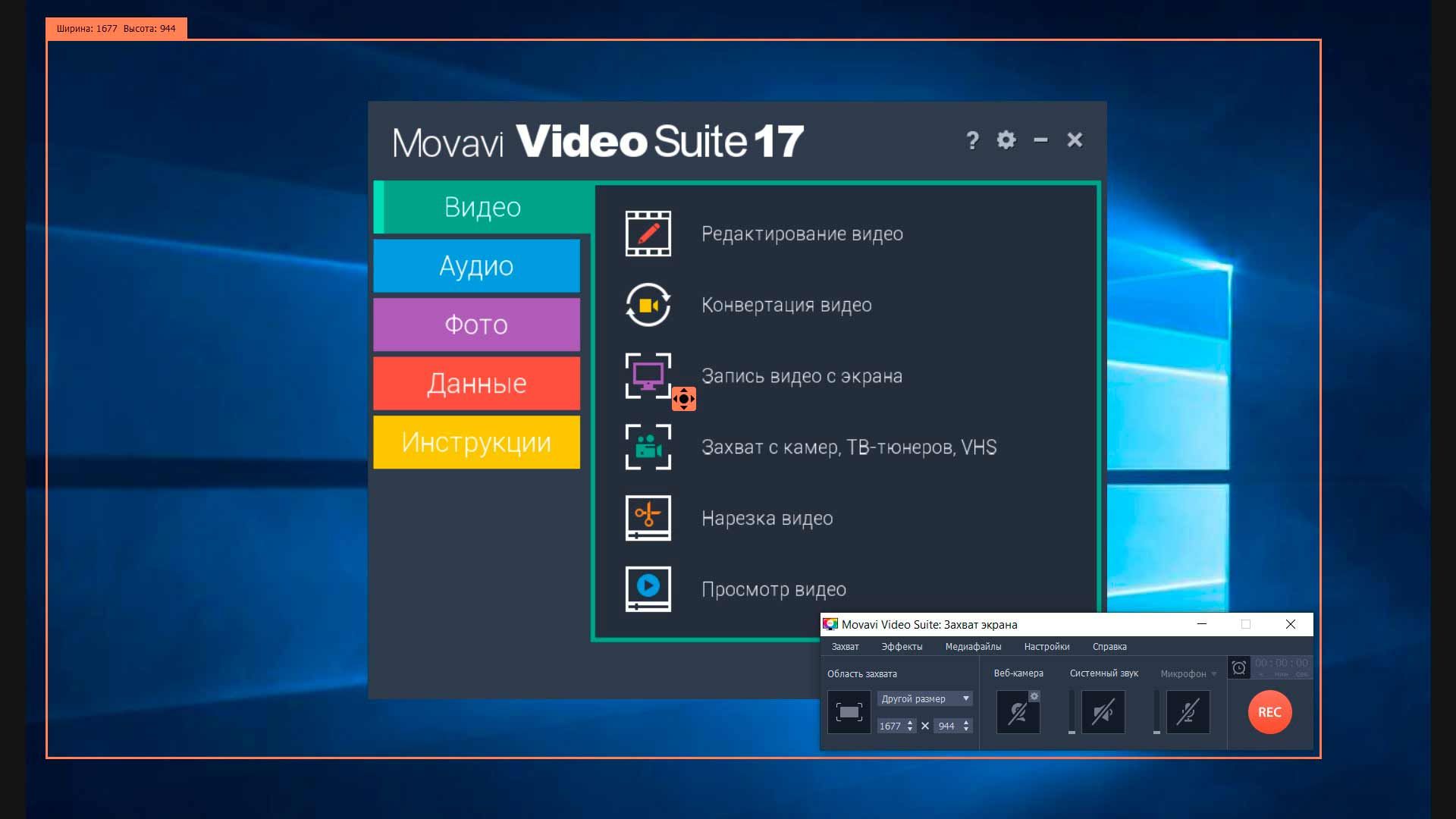Open Просмотр видео with the play icon
Screen dimensions: 1456x819
pyautogui.click(x=648, y=589)
